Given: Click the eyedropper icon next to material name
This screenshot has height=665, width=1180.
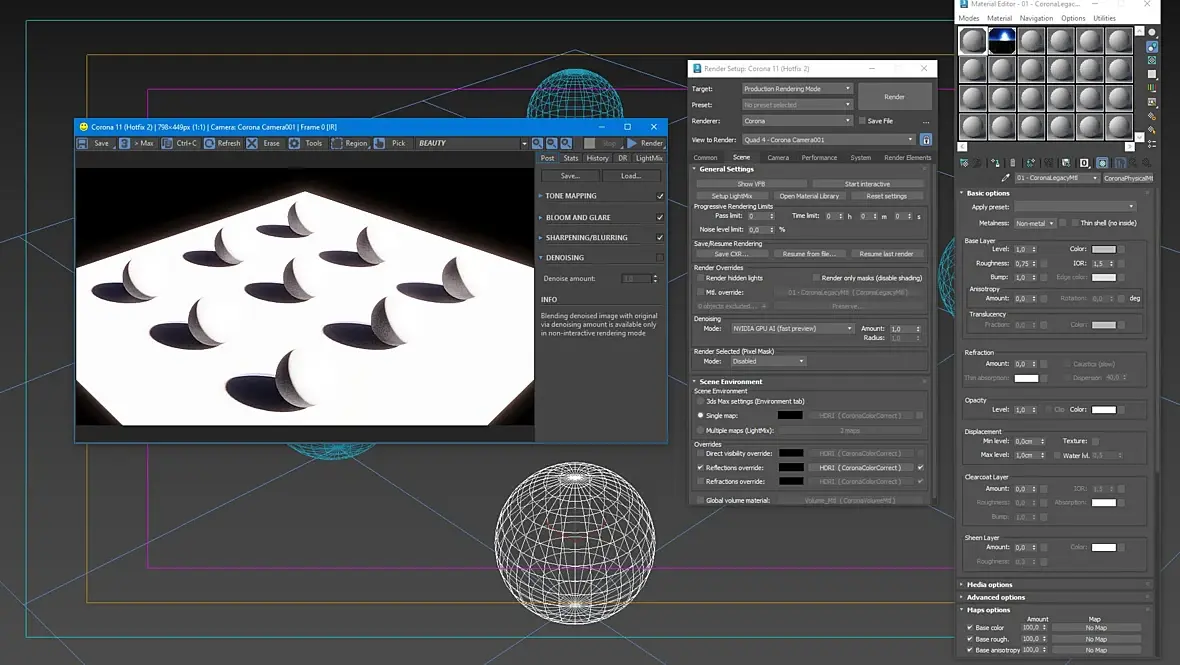Looking at the screenshot, I should point(1005,178).
